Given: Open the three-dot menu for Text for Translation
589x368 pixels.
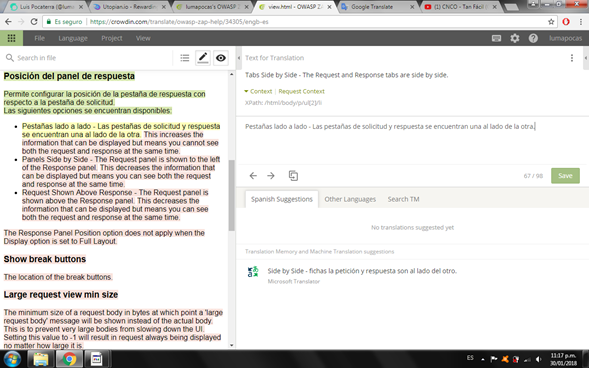Looking at the screenshot, I should click(x=572, y=58).
